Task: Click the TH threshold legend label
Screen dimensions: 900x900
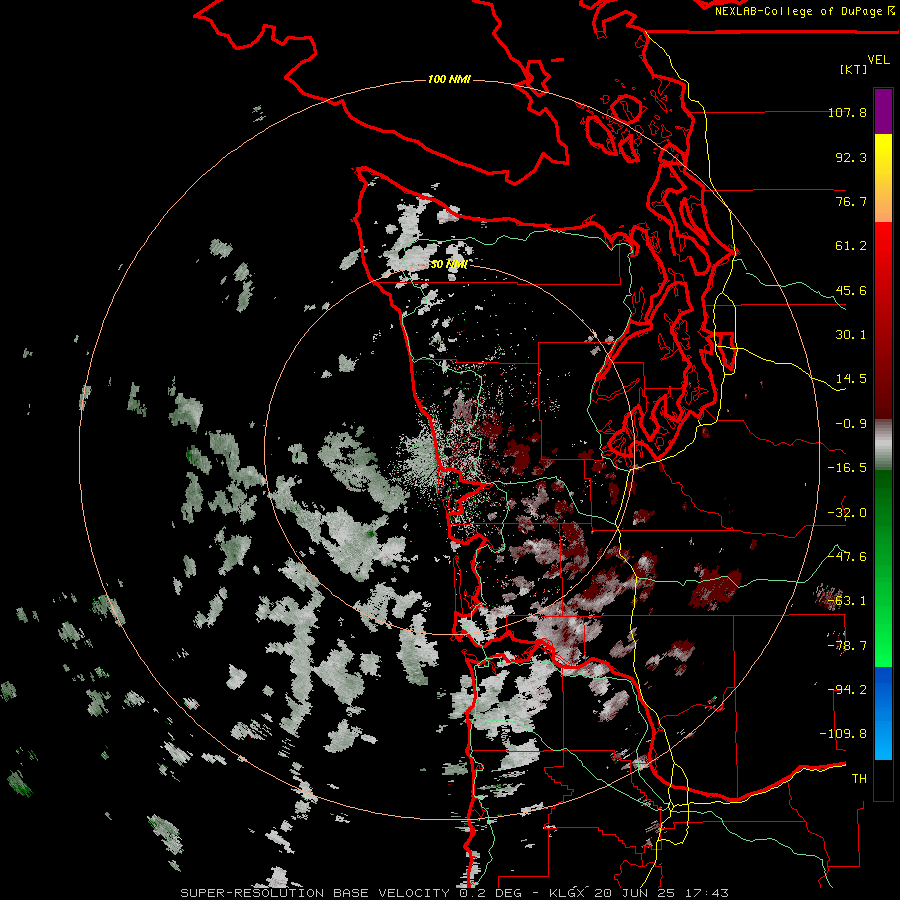Action: [859, 779]
